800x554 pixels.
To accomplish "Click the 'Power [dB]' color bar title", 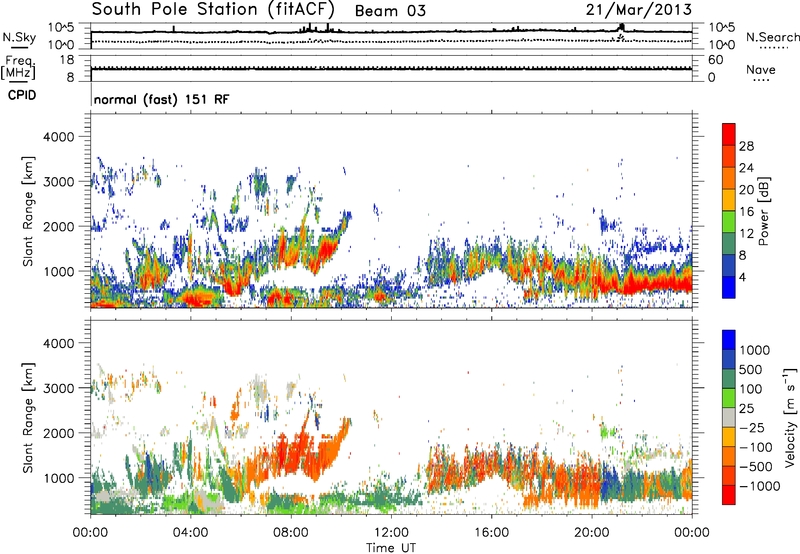I will point(763,211).
